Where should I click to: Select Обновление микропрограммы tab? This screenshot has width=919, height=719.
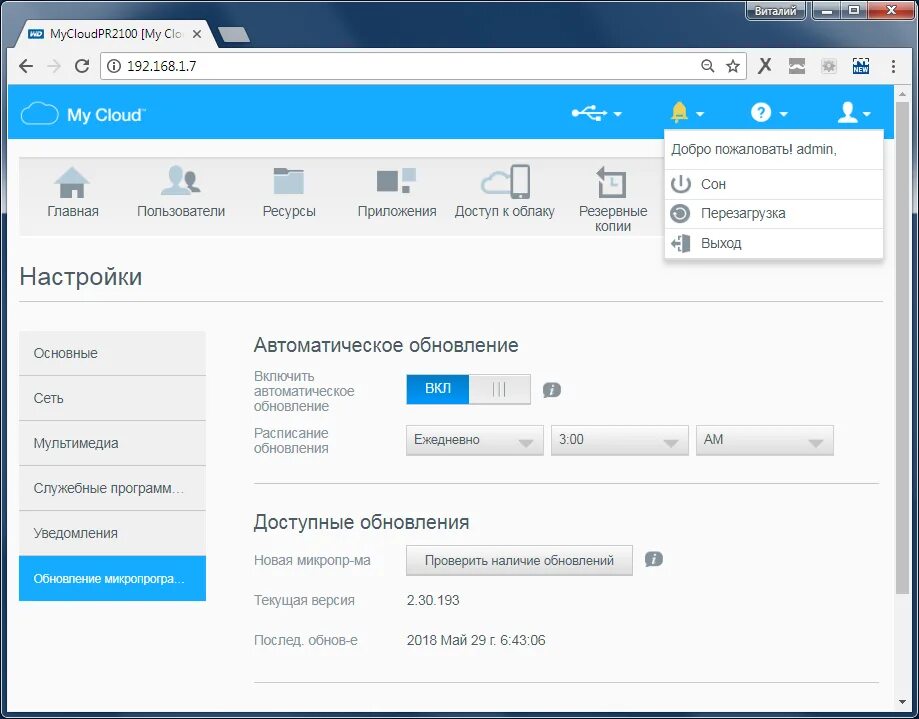coord(113,578)
